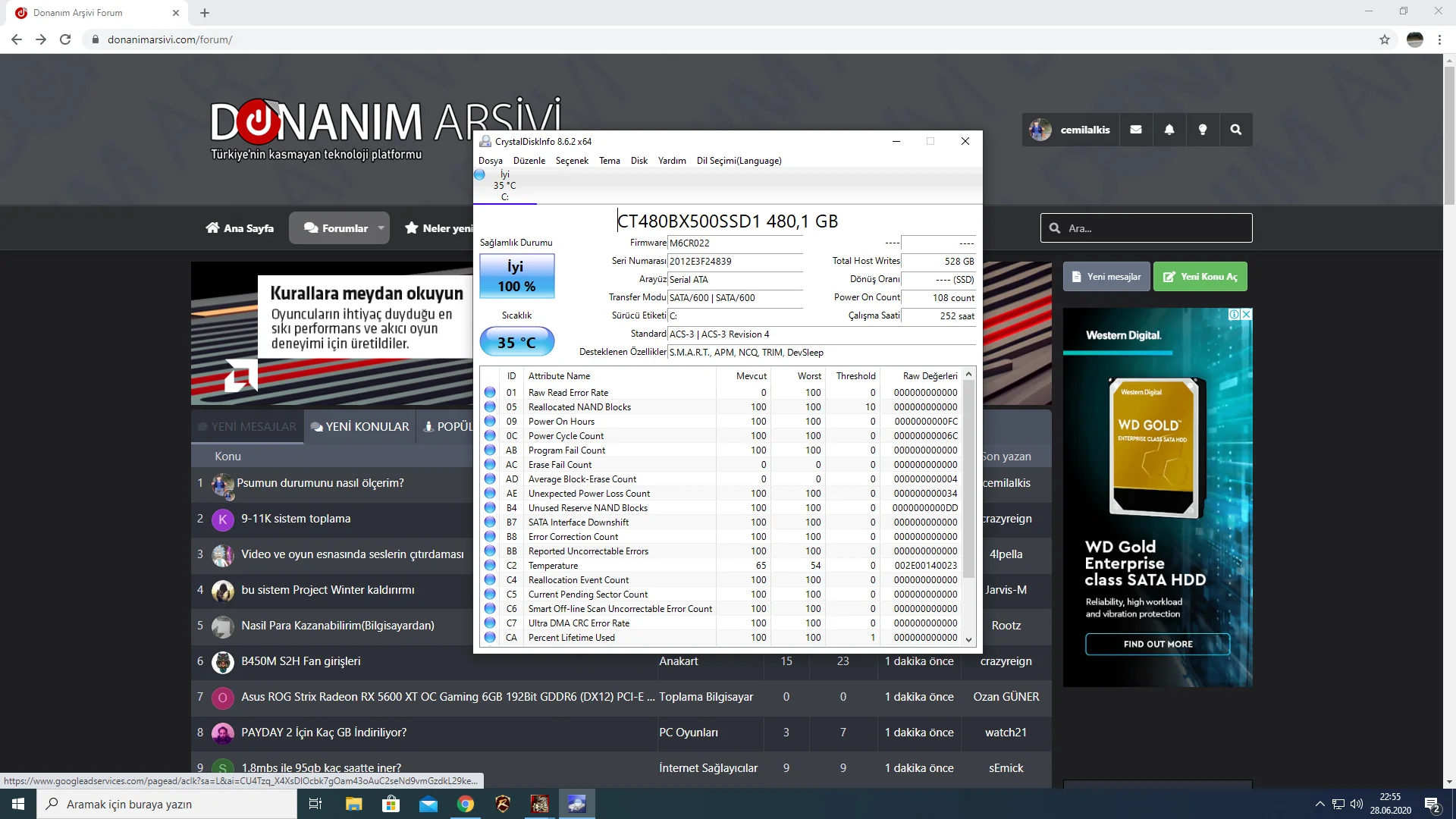
Task: Open topic Psumun durumunu nasıl ölçerim?
Action: pos(320,483)
